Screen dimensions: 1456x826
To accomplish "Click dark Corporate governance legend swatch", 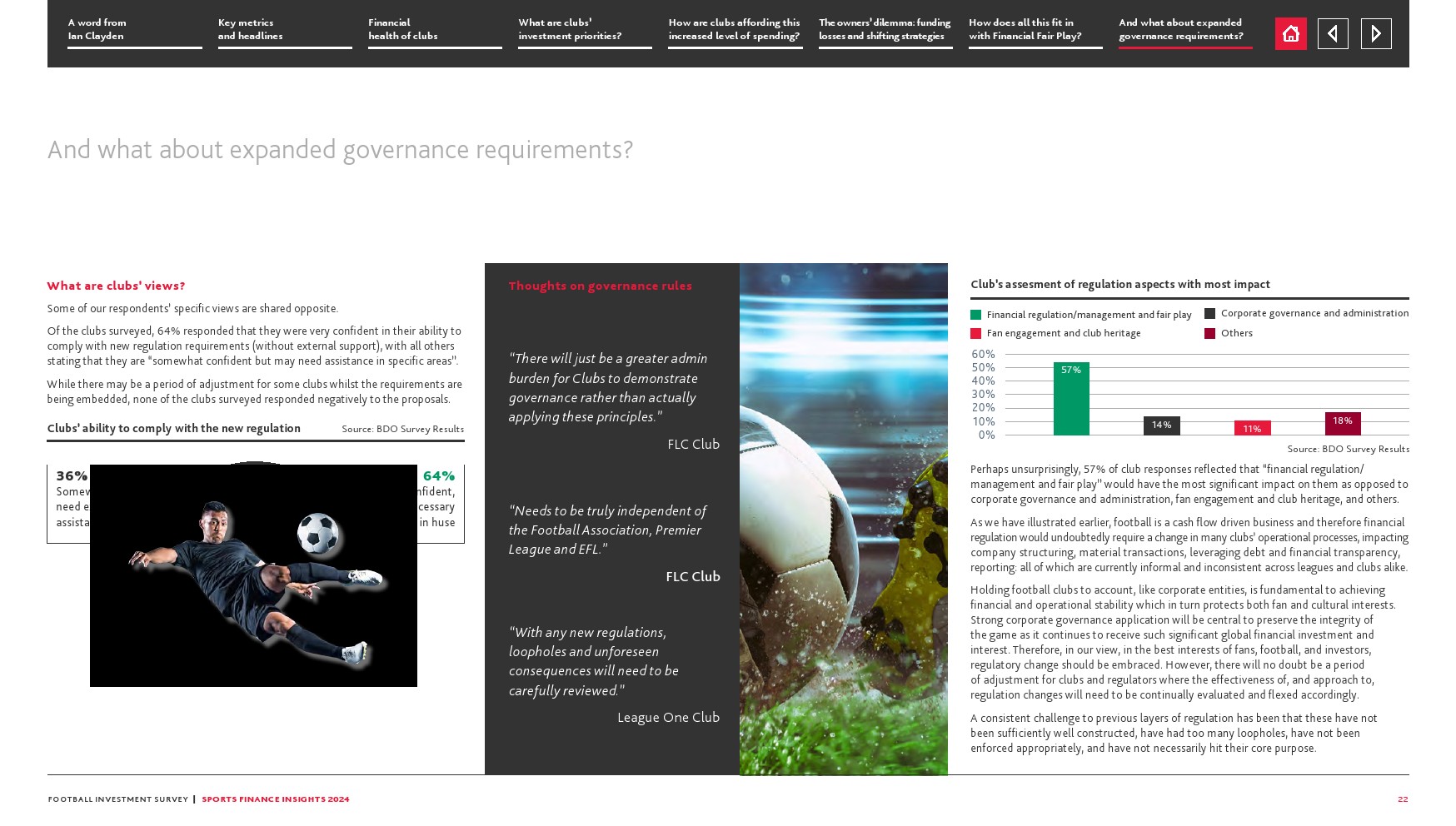I will pos(1209,314).
